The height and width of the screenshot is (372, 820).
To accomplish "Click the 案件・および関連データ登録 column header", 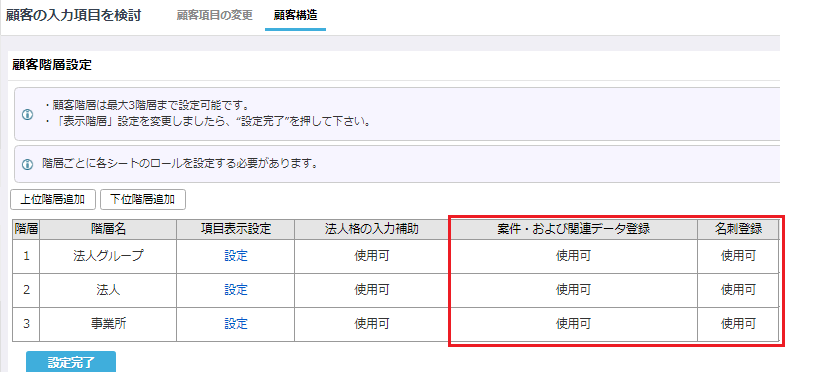I will 574,229.
